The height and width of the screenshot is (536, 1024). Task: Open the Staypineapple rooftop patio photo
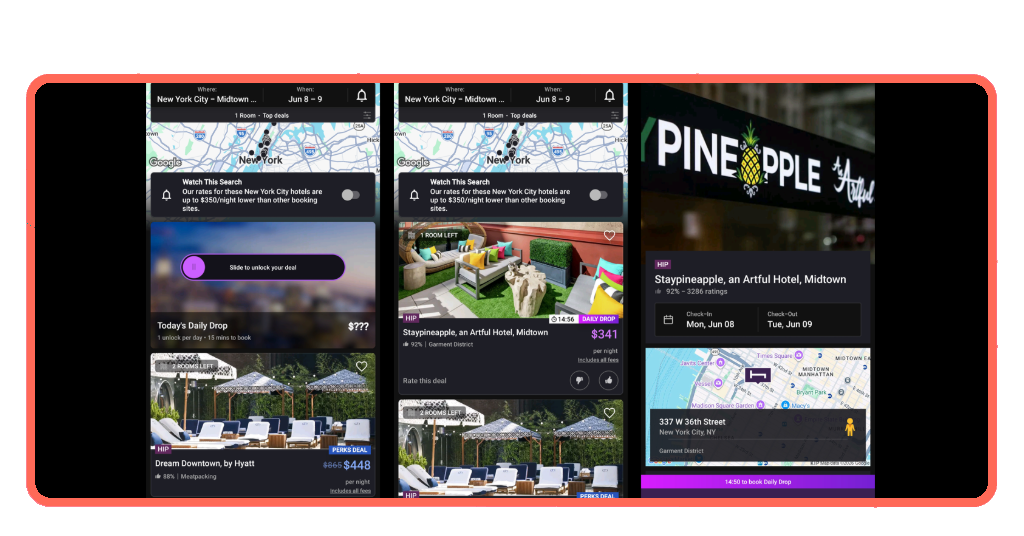point(511,271)
